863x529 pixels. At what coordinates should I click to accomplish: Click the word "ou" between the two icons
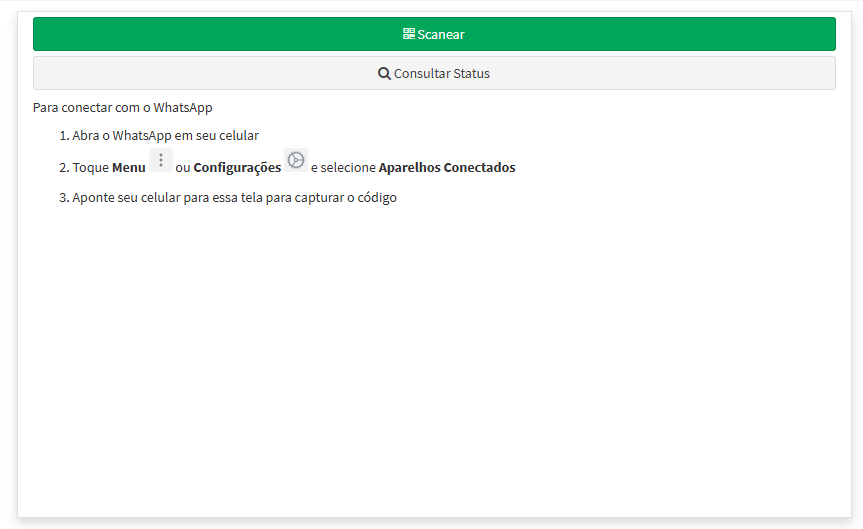coord(183,168)
